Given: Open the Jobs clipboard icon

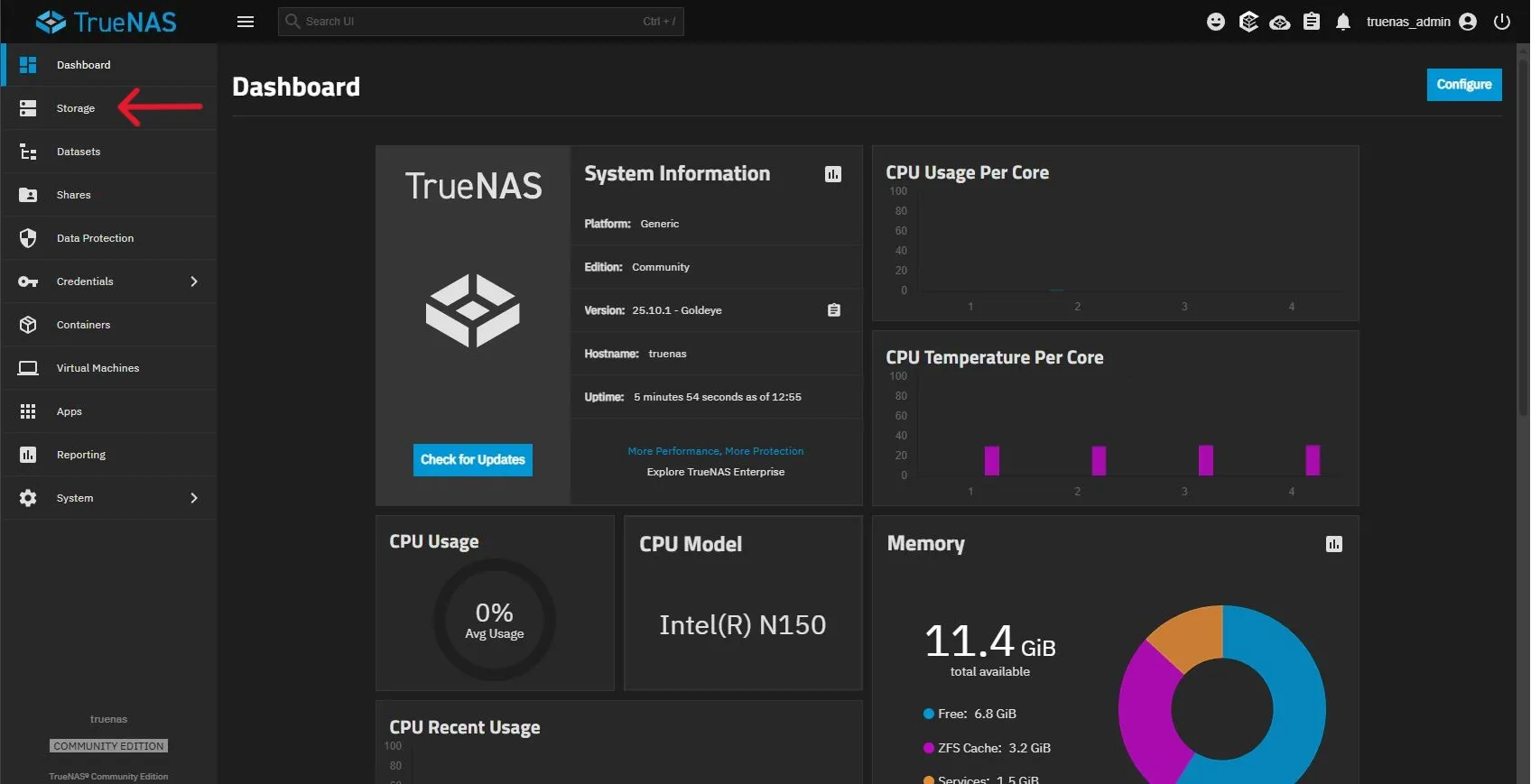Looking at the screenshot, I should [1312, 22].
